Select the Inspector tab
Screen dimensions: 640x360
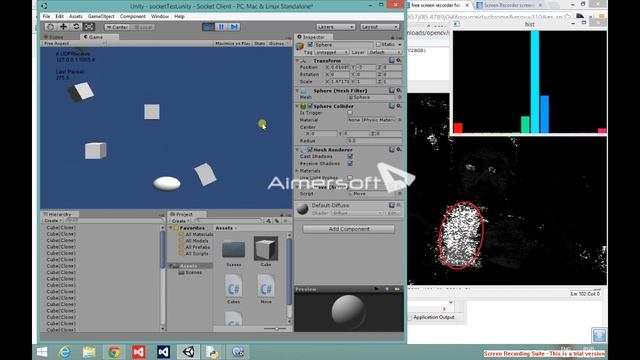pyautogui.click(x=313, y=37)
